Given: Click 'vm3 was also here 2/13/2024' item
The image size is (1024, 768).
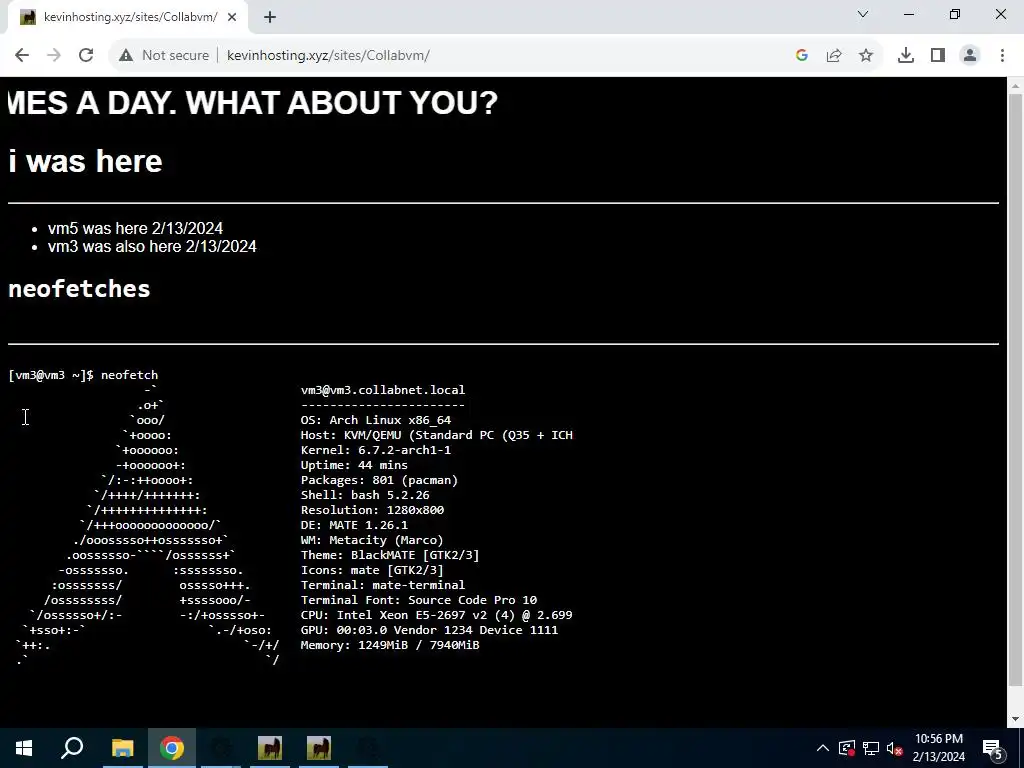Looking at the screenshot, I should (x=152, y=246).
